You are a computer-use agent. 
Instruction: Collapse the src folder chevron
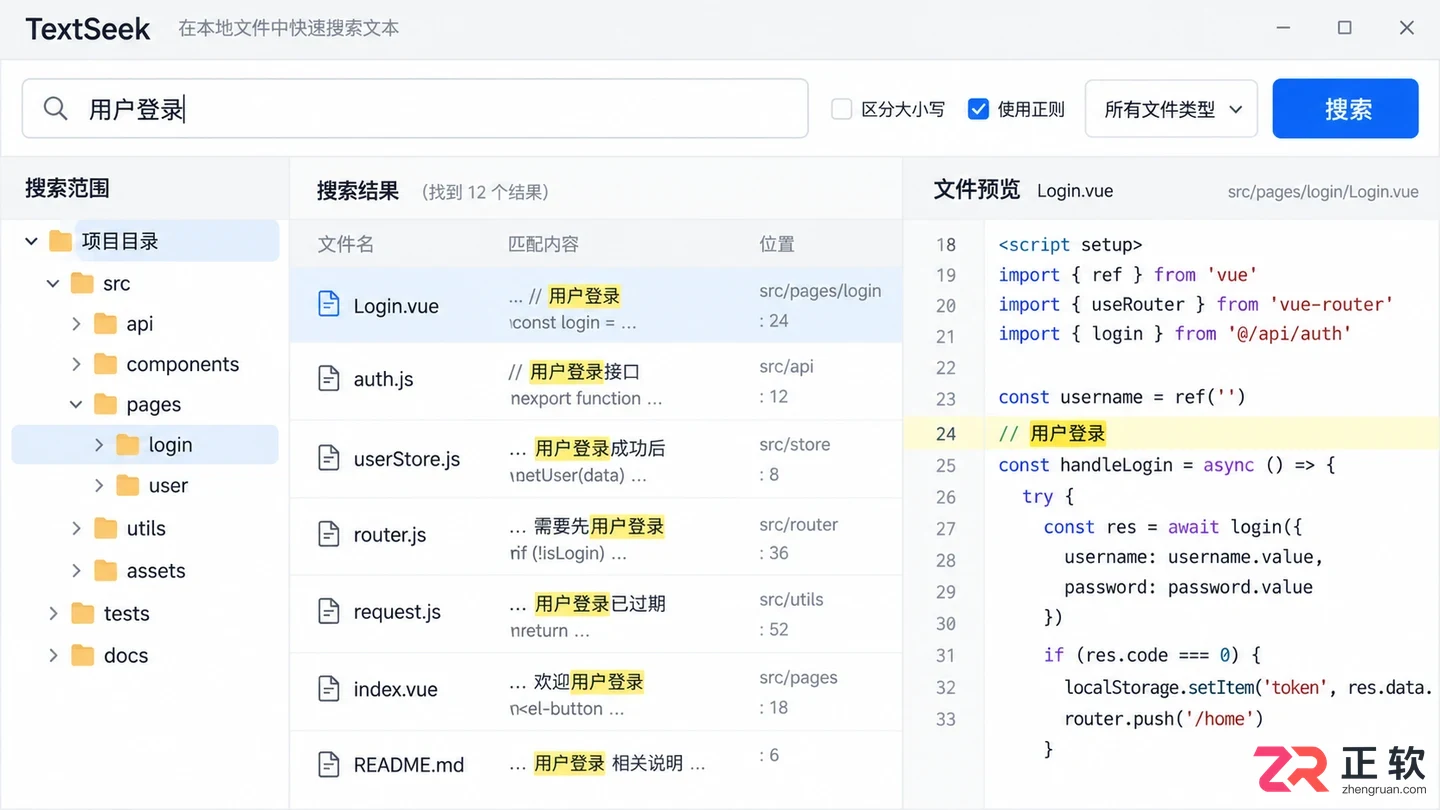(53, 284)
